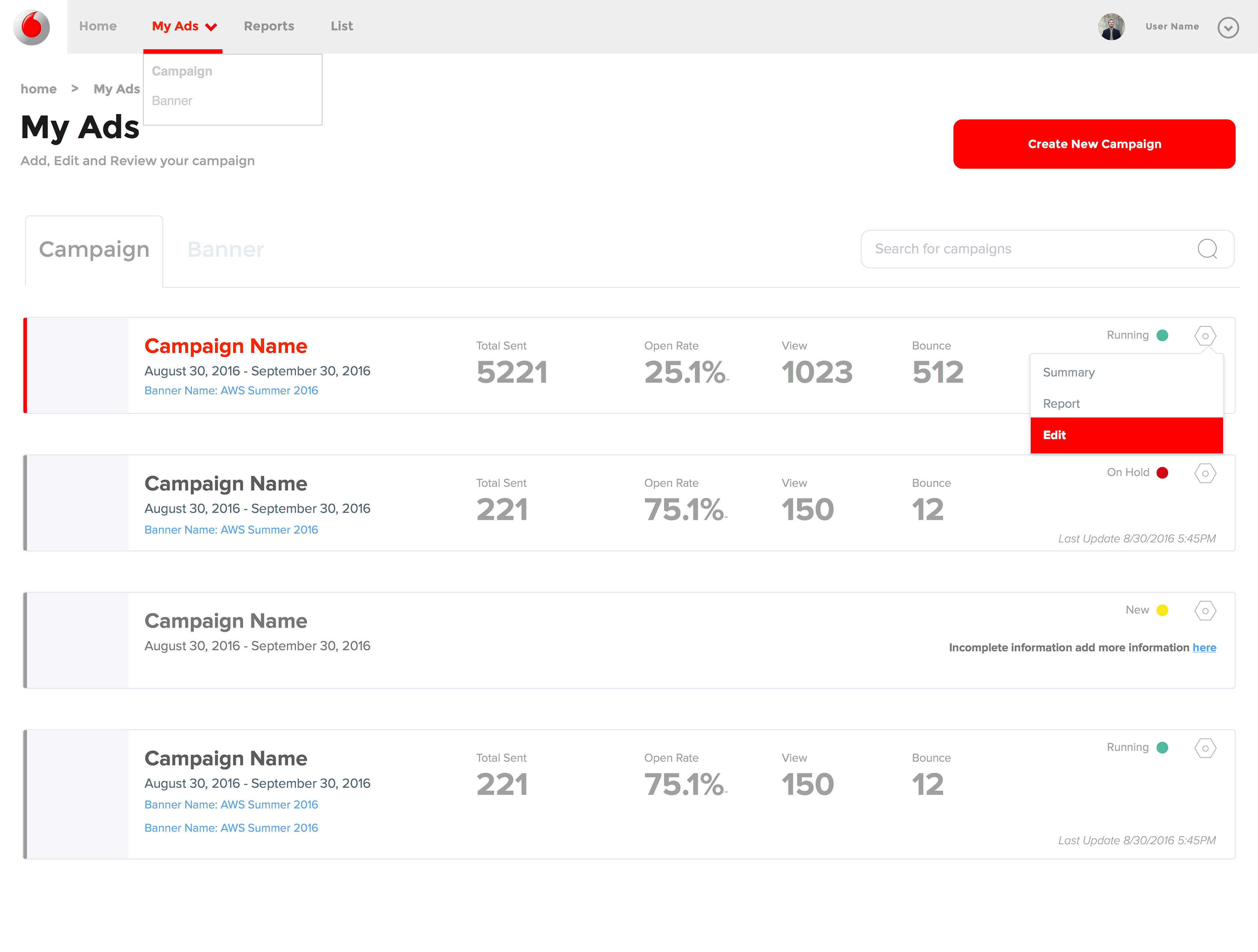This screenshot has width=1258, height=952.
Task: Open List in the top nav
Action: tap(342, 26)
